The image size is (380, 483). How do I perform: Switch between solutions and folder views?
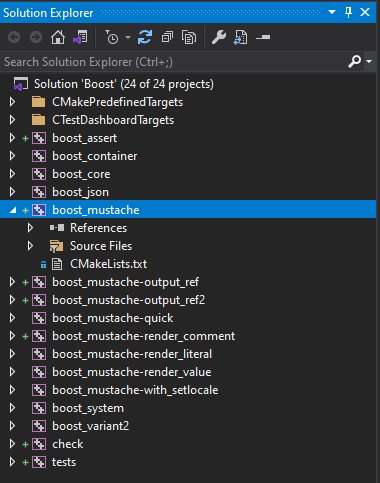(x=80, y=37)
